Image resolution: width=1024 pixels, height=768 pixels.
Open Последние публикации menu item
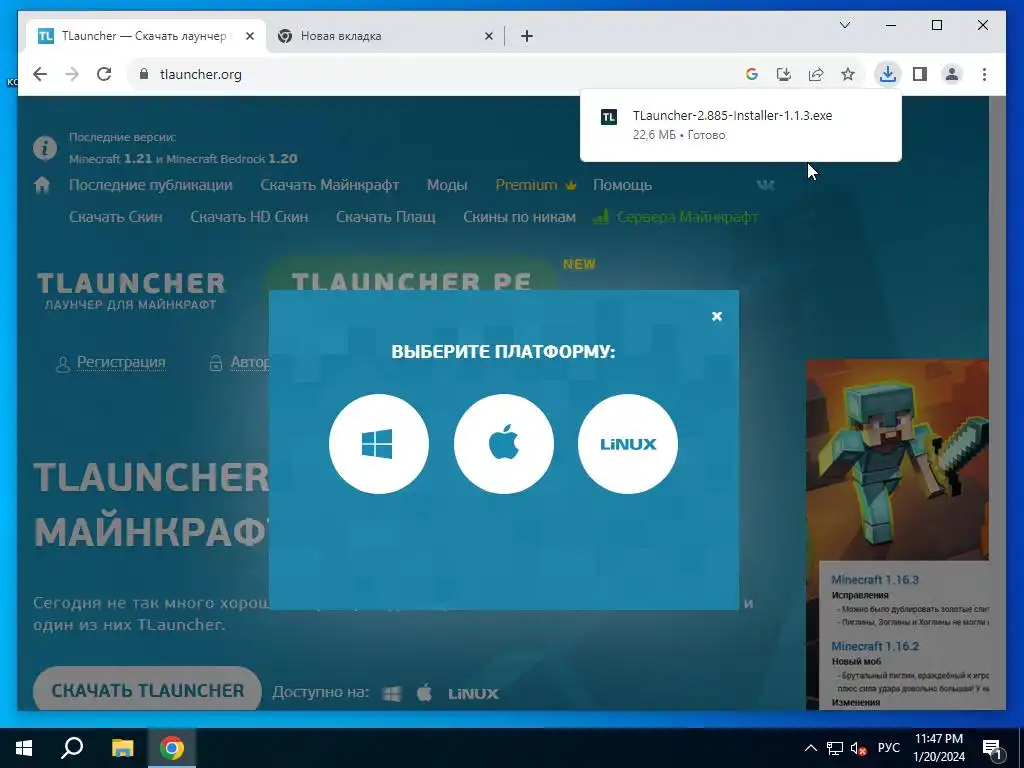coord(151,185)
